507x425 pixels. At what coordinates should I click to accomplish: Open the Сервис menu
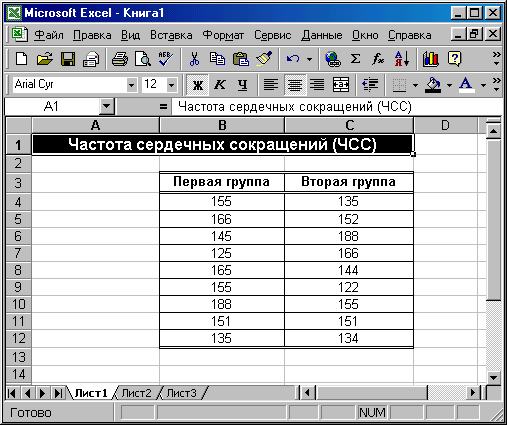point(273,35)
